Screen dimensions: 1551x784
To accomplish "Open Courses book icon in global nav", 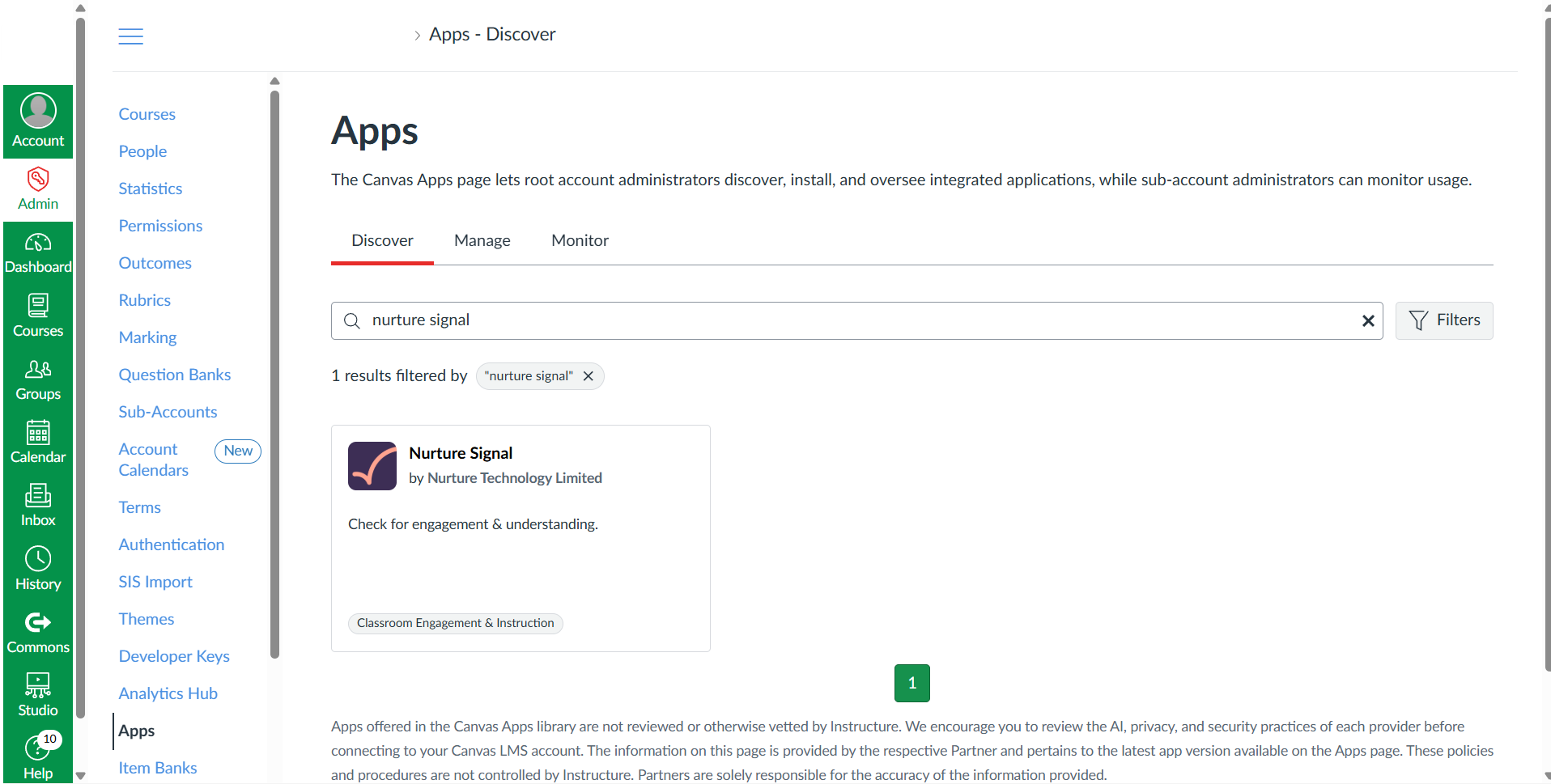I will point(38,316).
